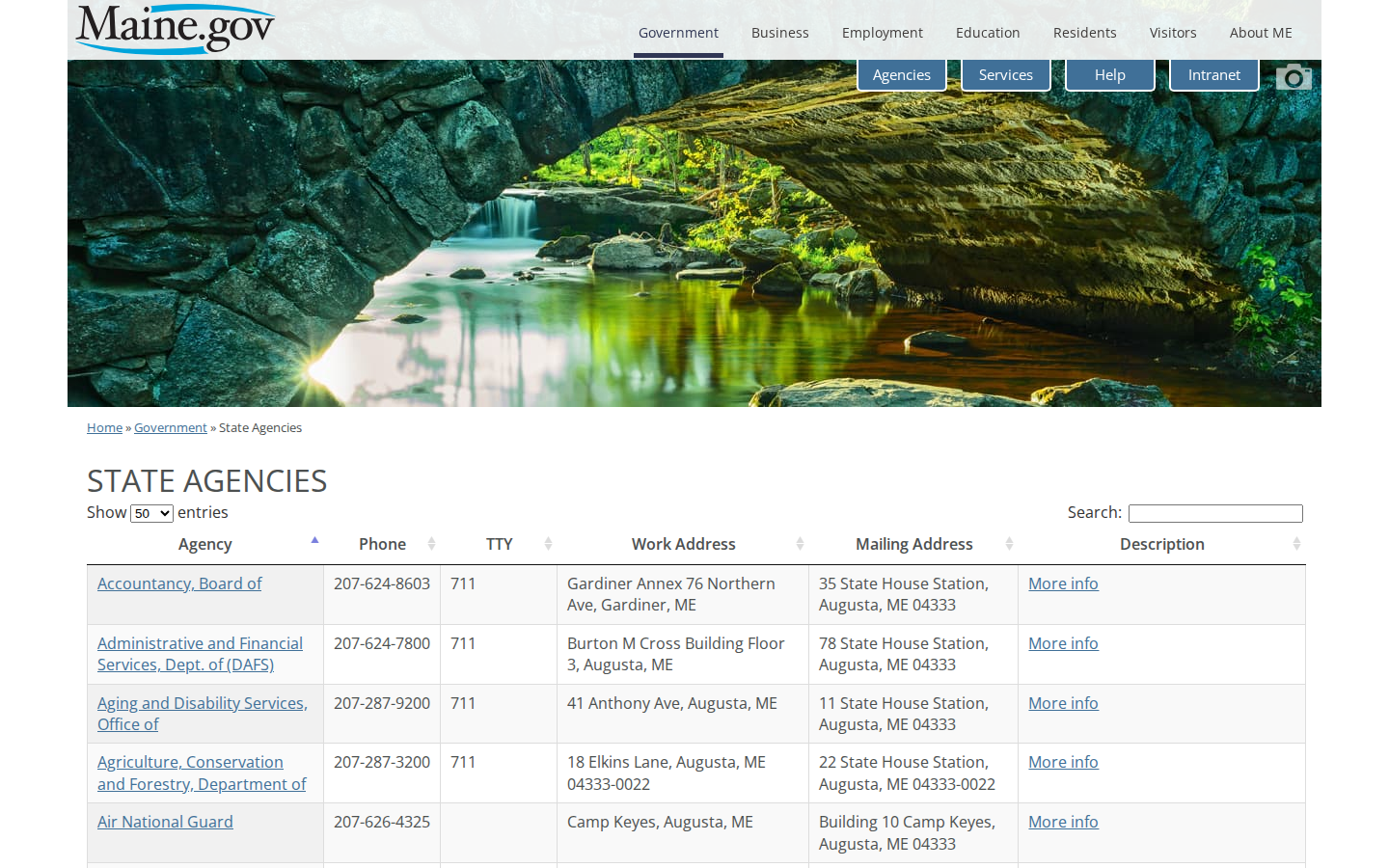
Task: Click address 41 Anthony Ave, Augusta, ME
Action: [x=672, y=703]
